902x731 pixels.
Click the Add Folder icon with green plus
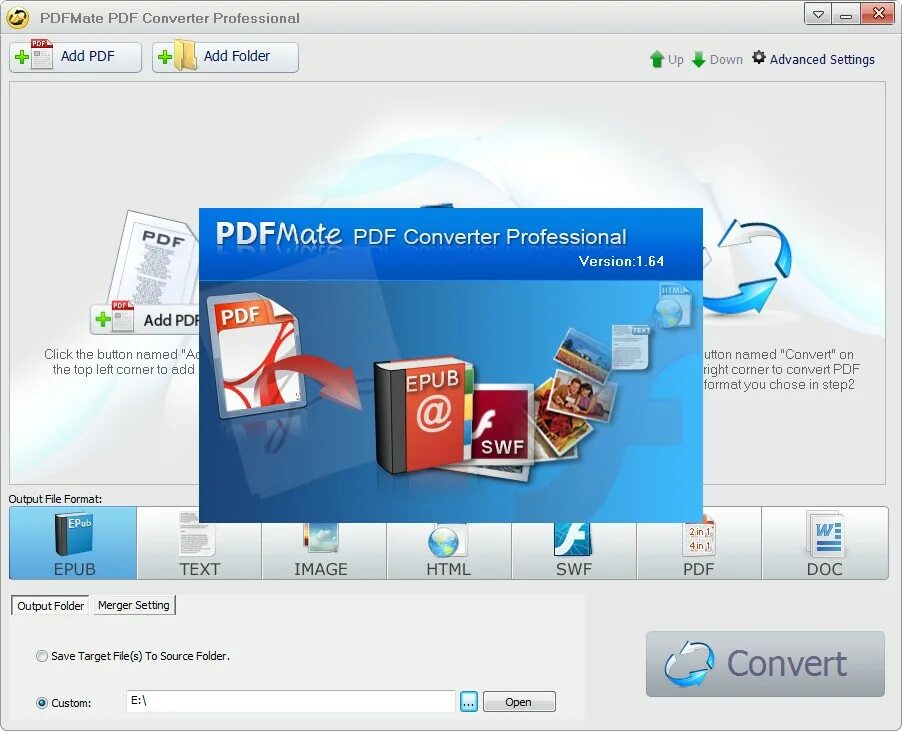tap(177, 55)
